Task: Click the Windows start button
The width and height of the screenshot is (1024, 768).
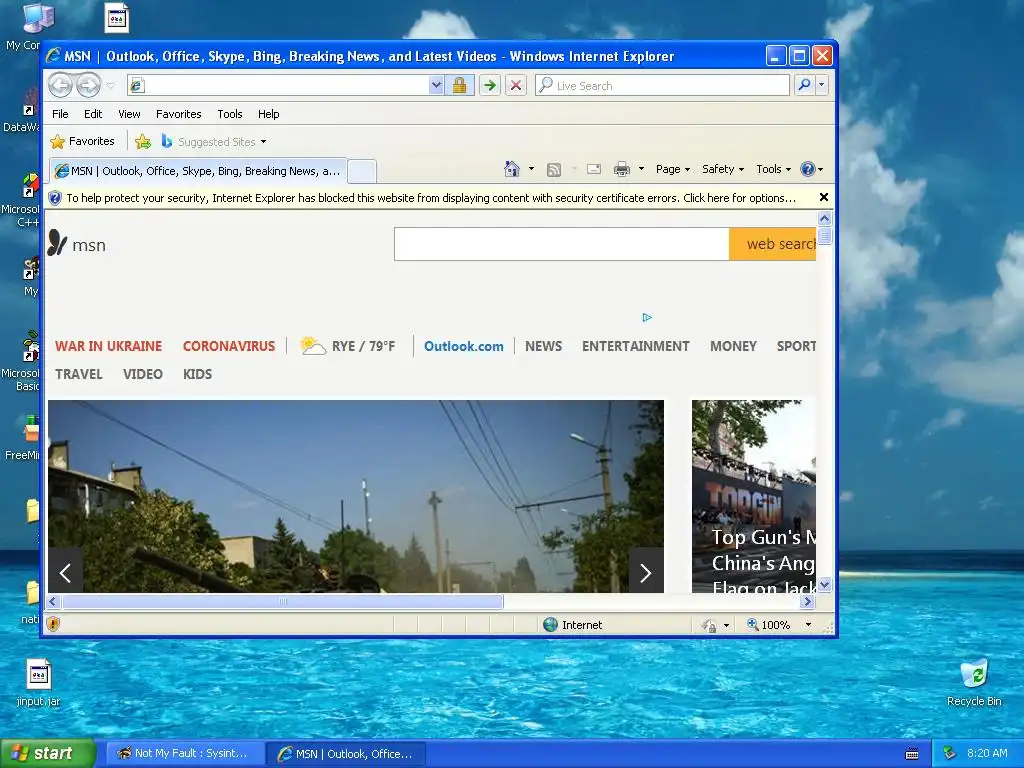Action: click(48, 754)
